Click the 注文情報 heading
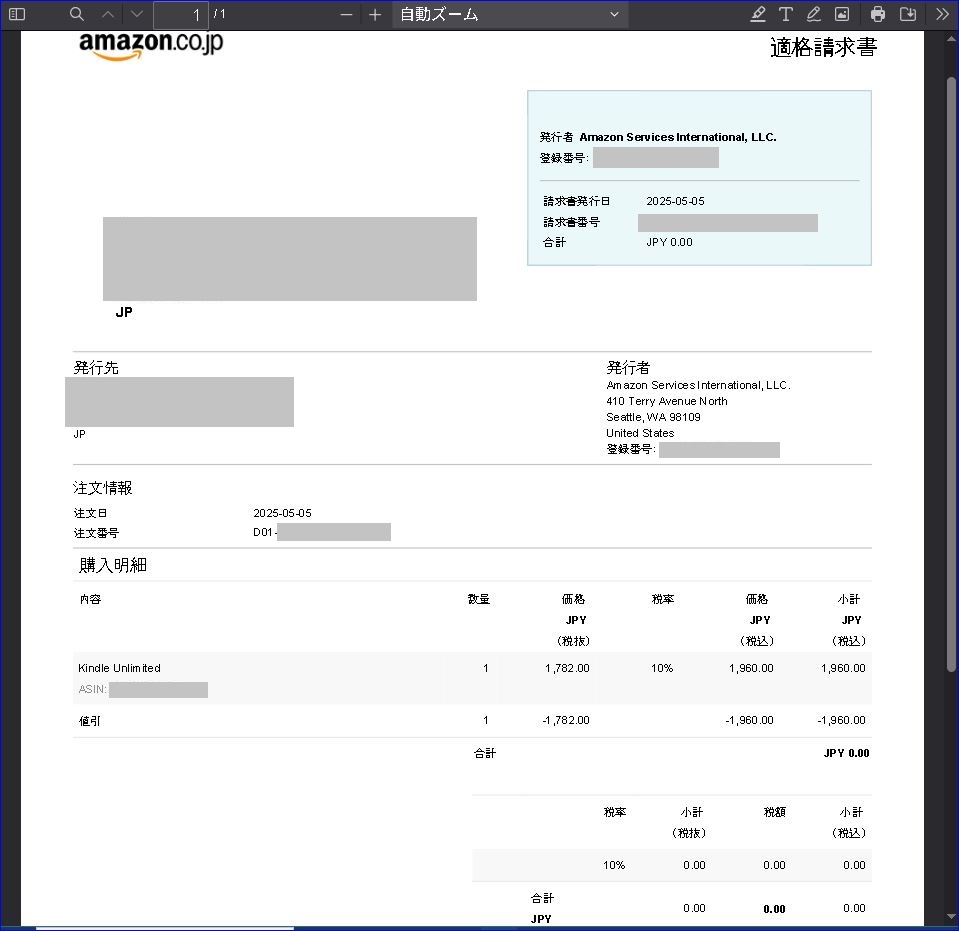This screenshot has height=931, width=959. pyautogui.click(x=102, y=488)
